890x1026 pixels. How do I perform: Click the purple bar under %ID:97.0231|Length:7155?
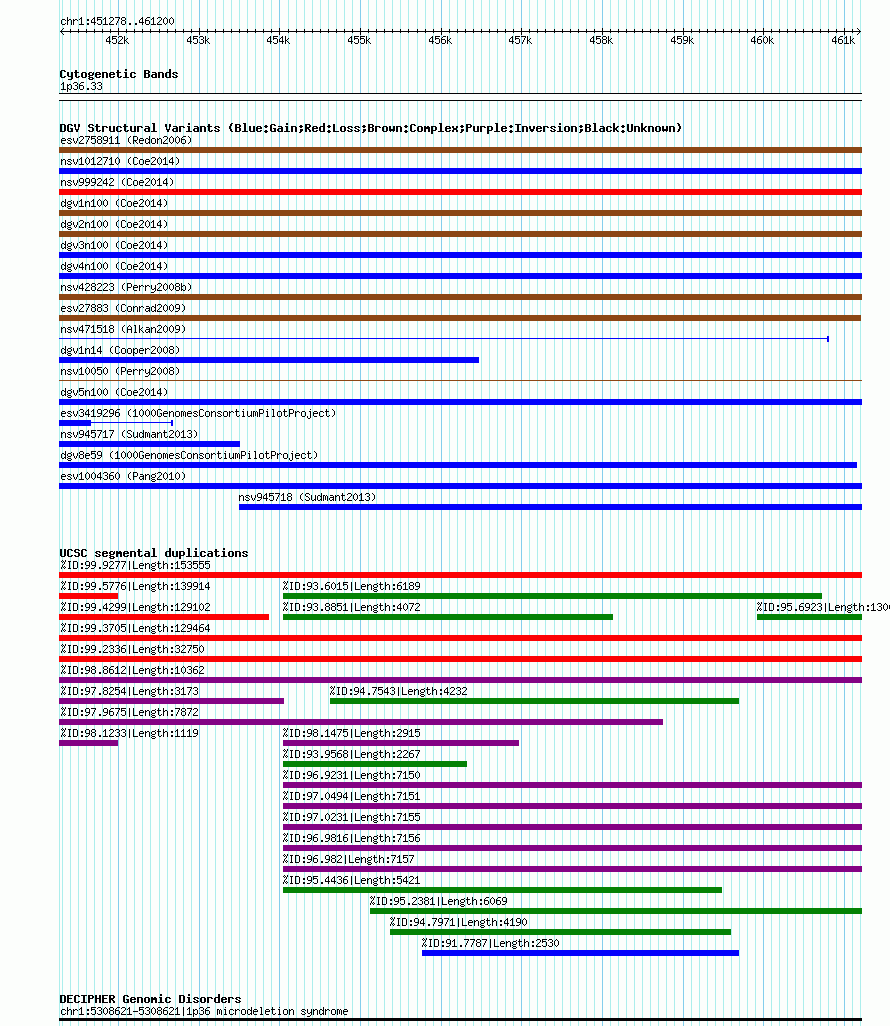point(572,827)
